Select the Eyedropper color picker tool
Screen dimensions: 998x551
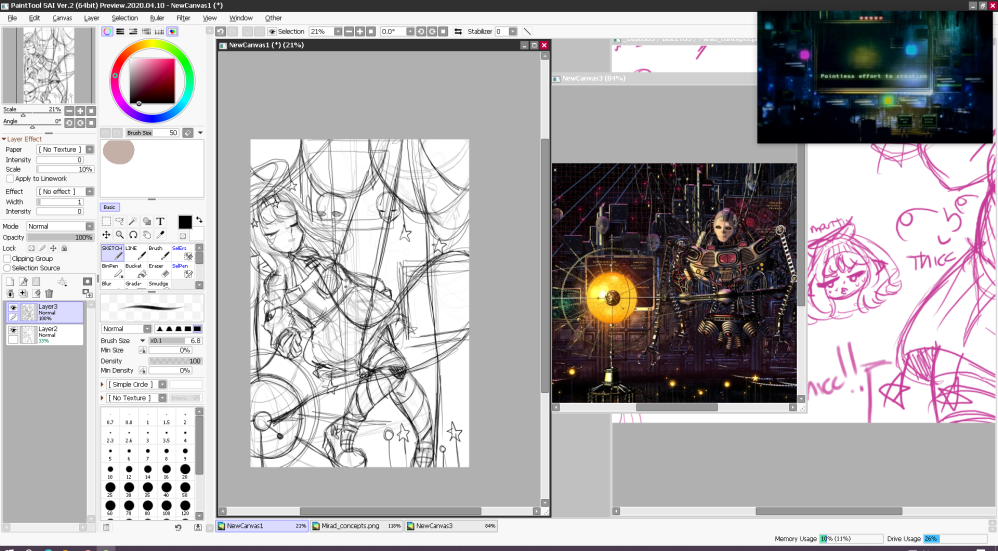(160, 235)
